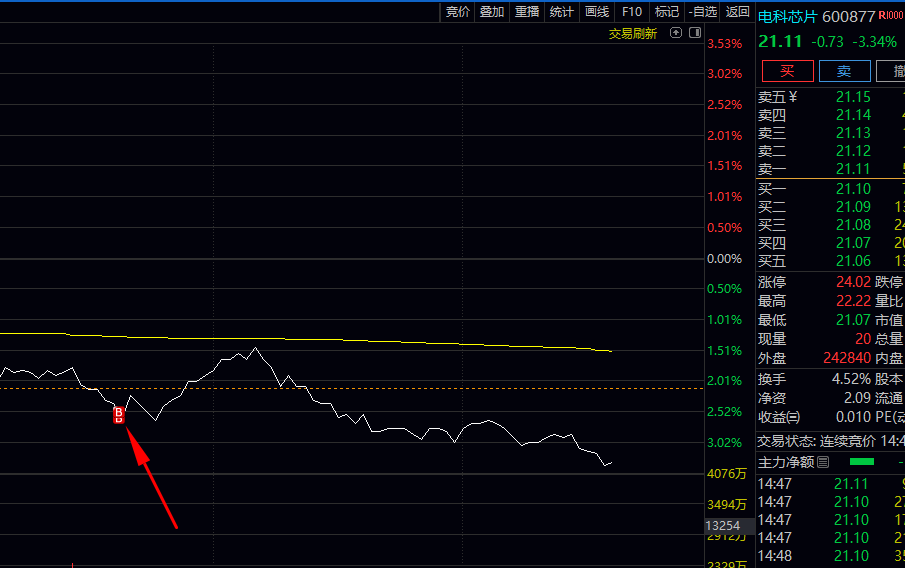Select 卖二 price 21.12
905x568 pixels.
coord(853,151)
